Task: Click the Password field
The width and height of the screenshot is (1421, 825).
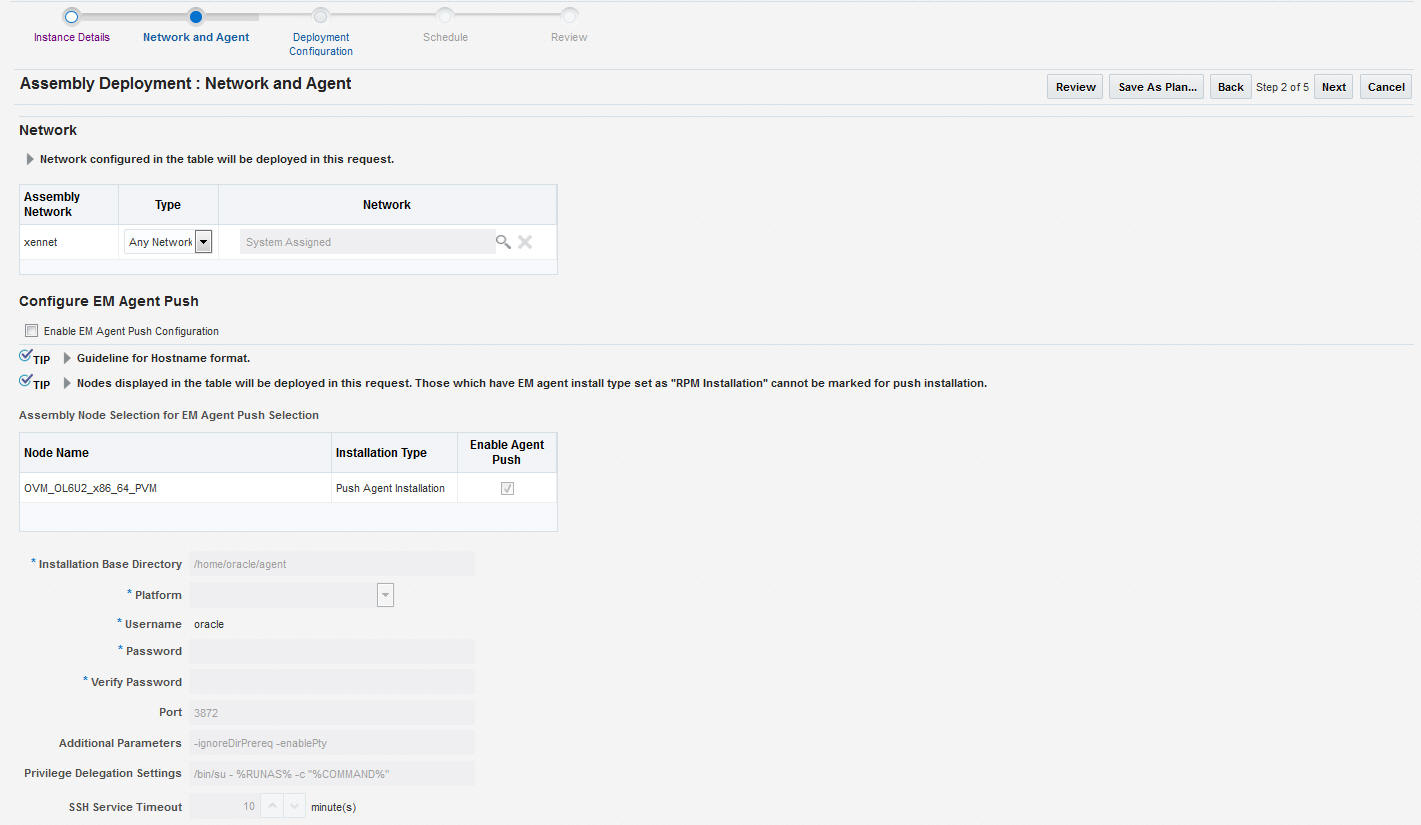Action: click(x=332, y=651)
